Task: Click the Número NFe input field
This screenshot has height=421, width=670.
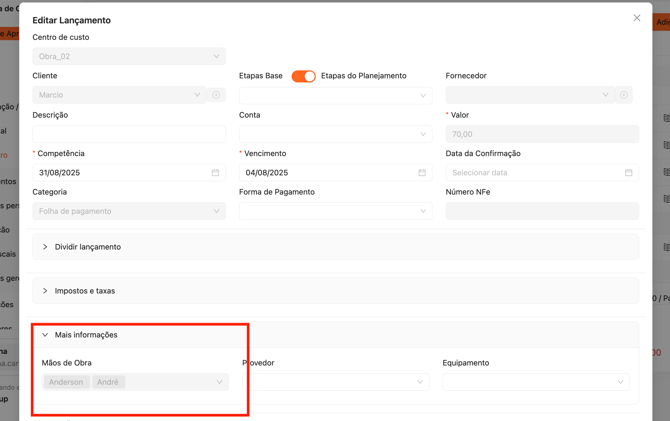Action: pyautogui.click(x=541, y=211)
